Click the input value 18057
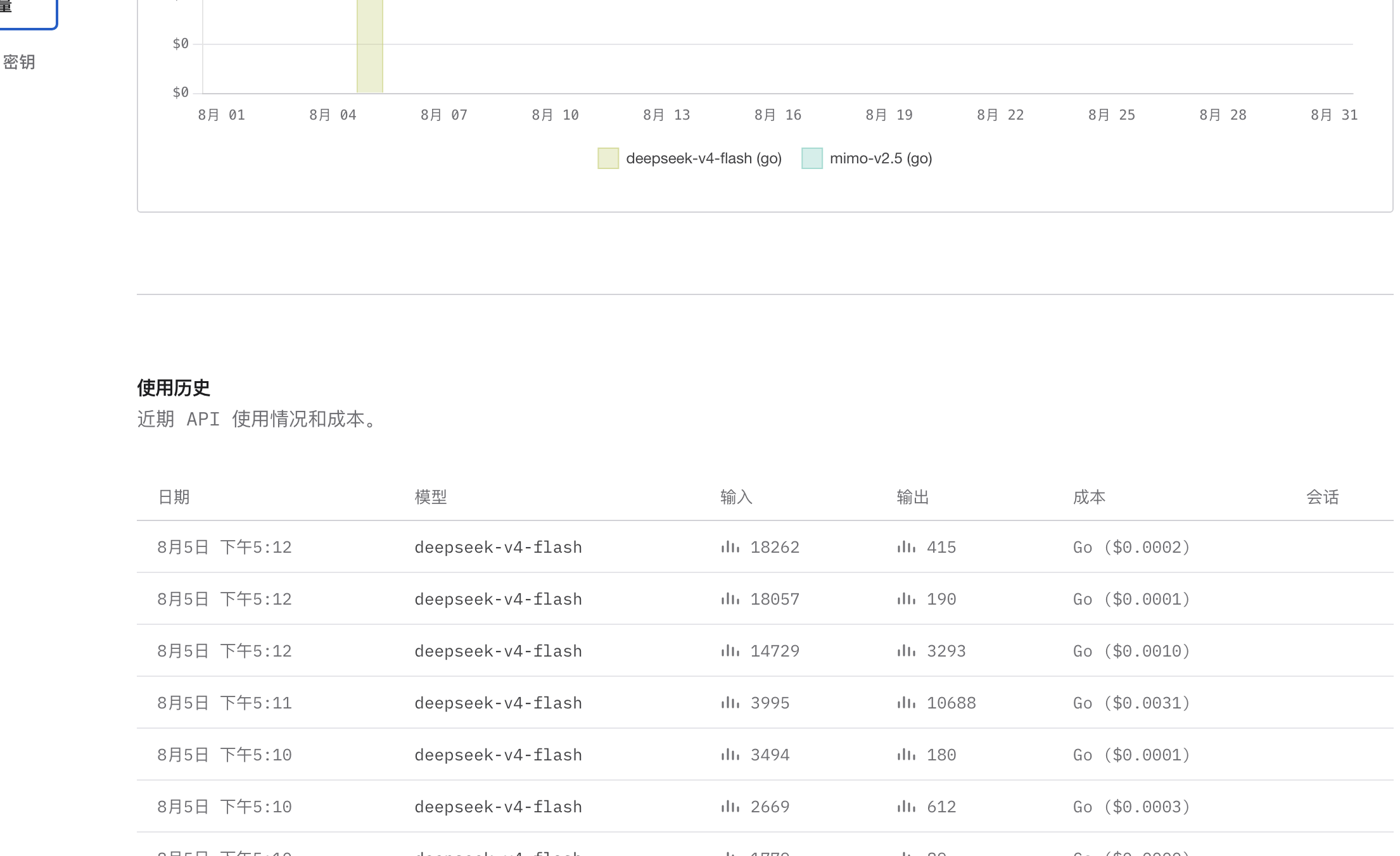1400x856 pixels. tap(775, 599)
